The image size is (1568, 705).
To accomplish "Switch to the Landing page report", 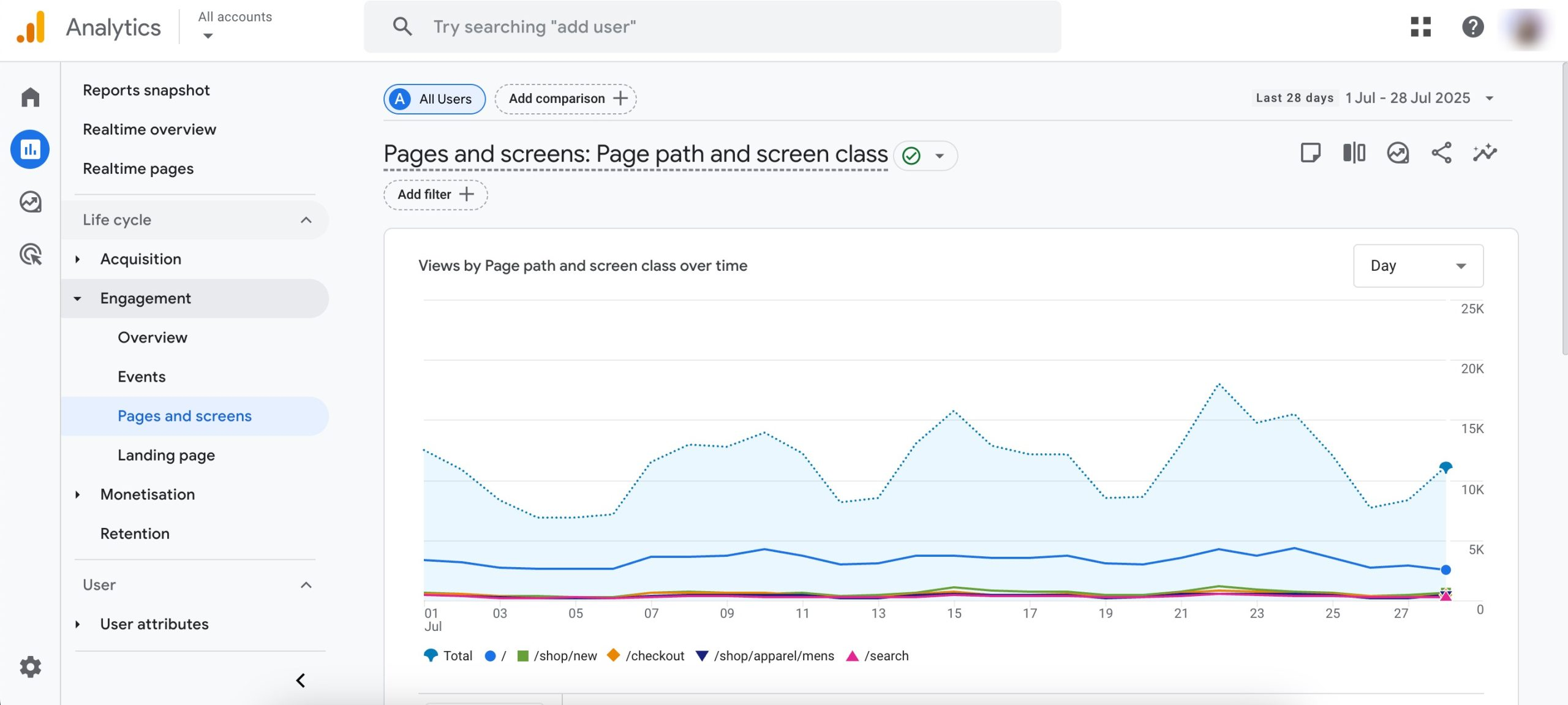I will pyautogui.click(x=166, y=454).
